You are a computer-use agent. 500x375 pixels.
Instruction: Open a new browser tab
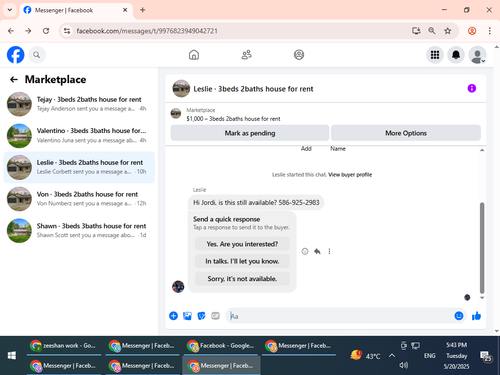coord(142,10)
